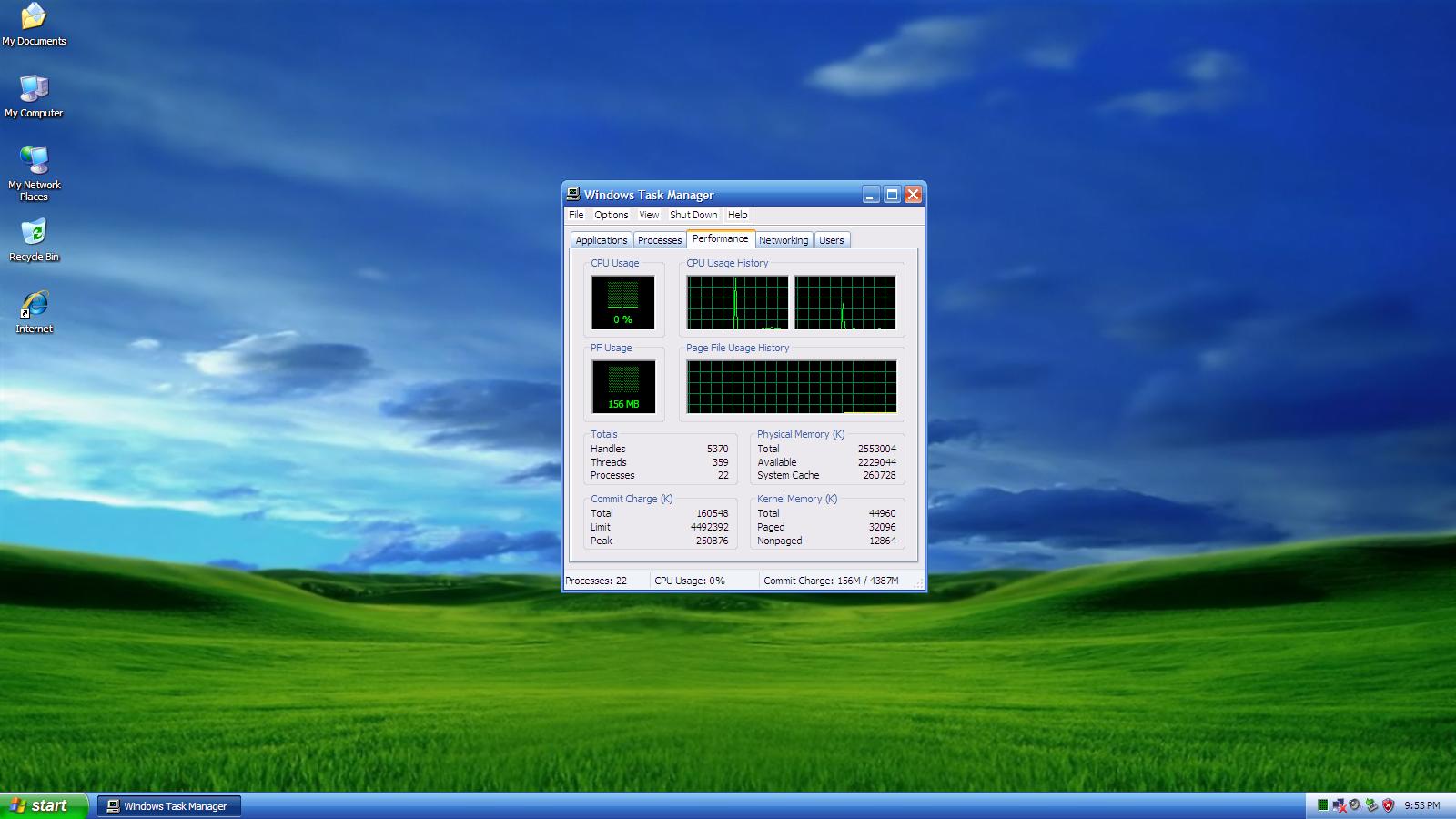Click the Threads value 359
Screen dimensions: 1456x819
pos(720,462)
